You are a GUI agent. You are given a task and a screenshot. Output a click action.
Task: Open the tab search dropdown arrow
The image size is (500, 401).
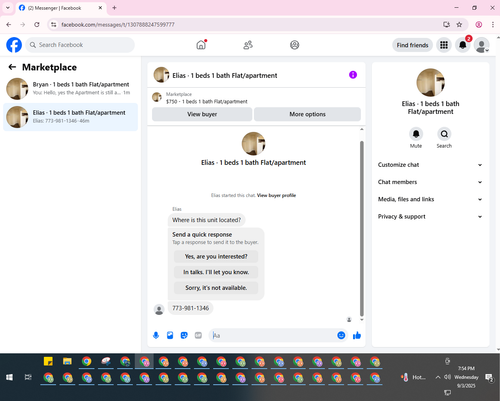click(x=8, y=8)
